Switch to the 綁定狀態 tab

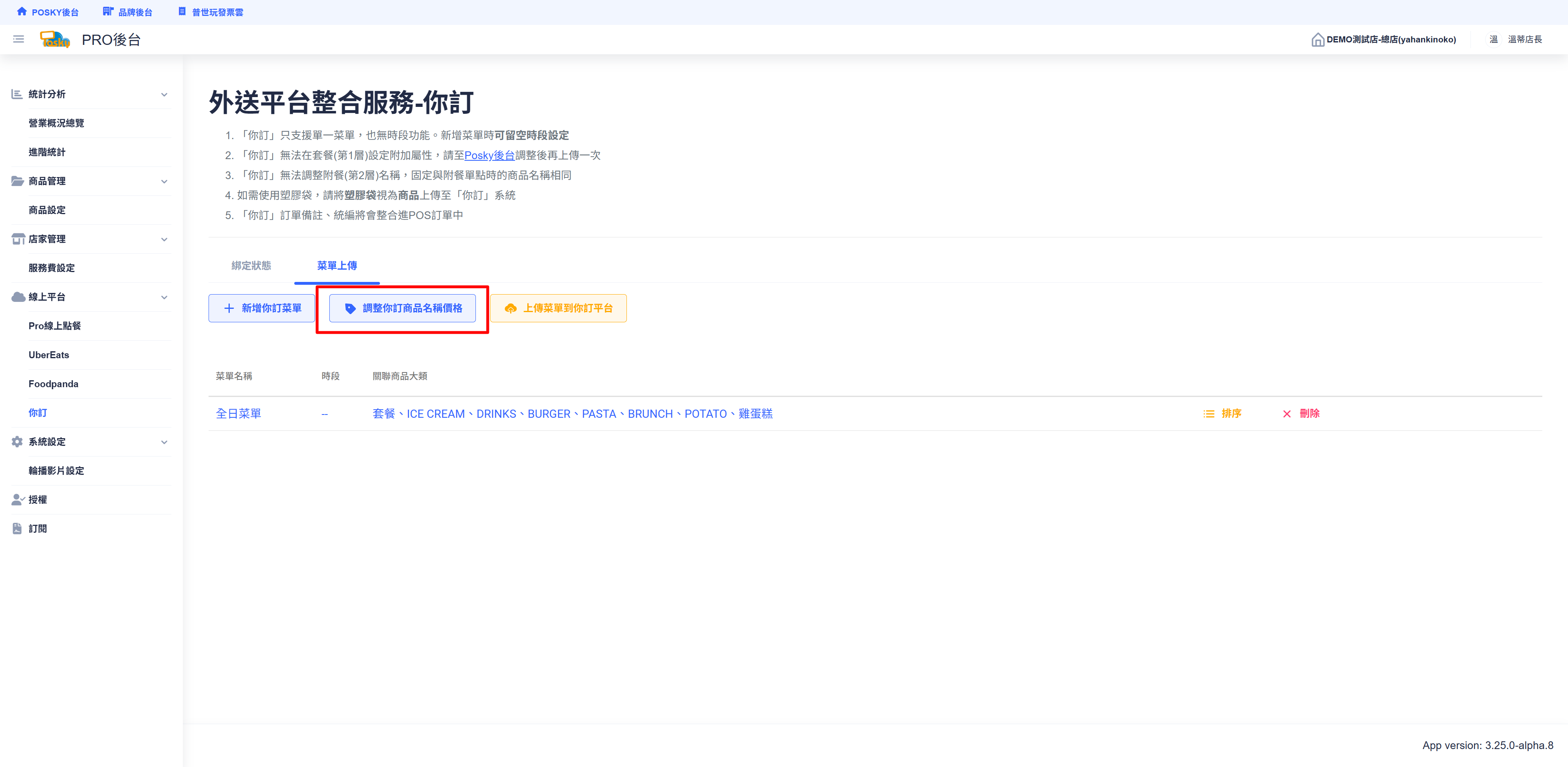251,266
